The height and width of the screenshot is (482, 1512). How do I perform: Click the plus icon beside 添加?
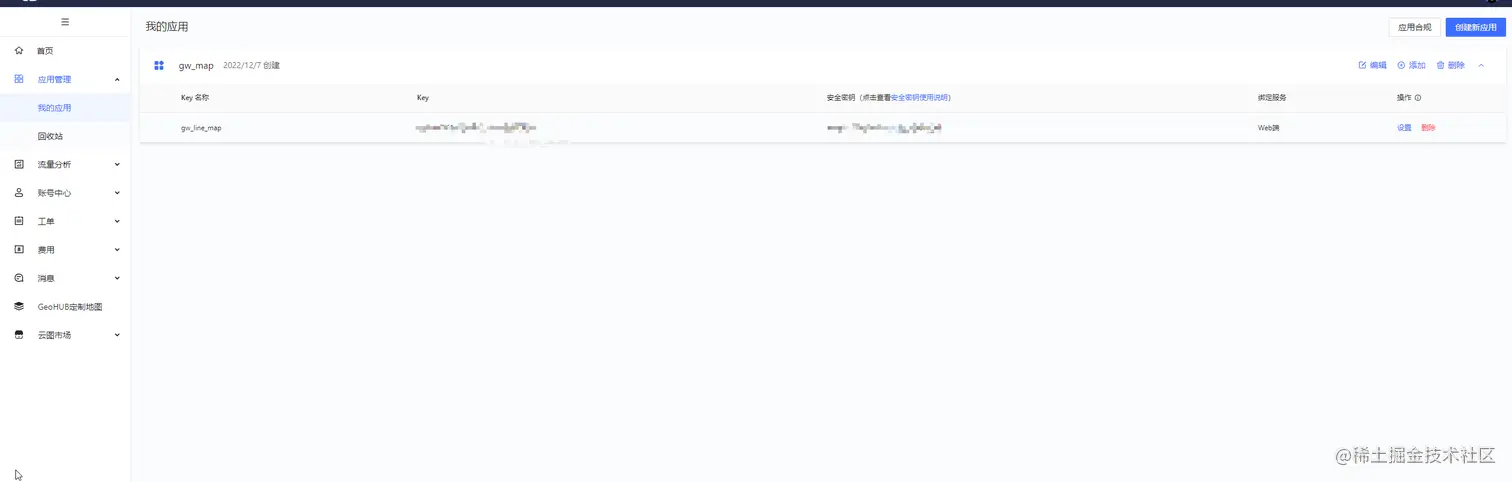click(x=1401, y=65)
